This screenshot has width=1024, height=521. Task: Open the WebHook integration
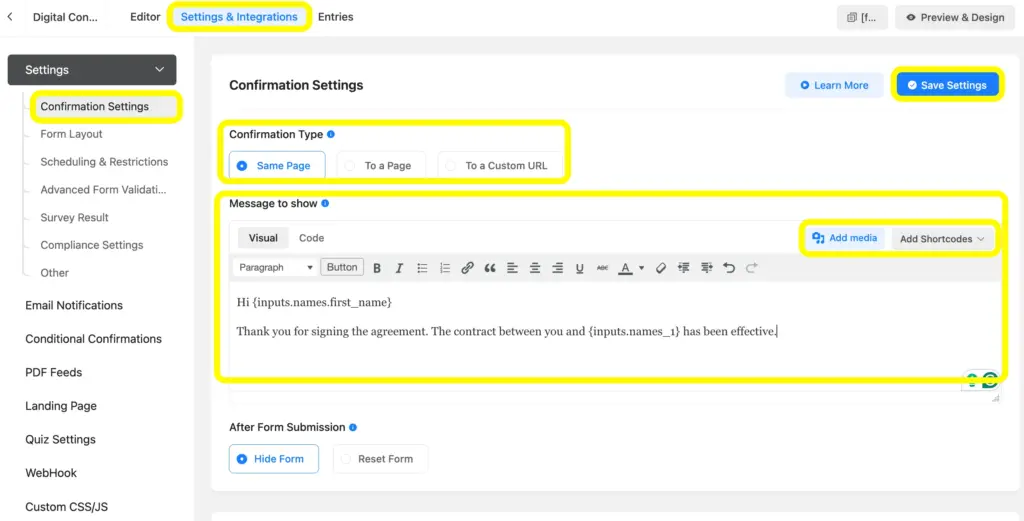tap(51, 473)
